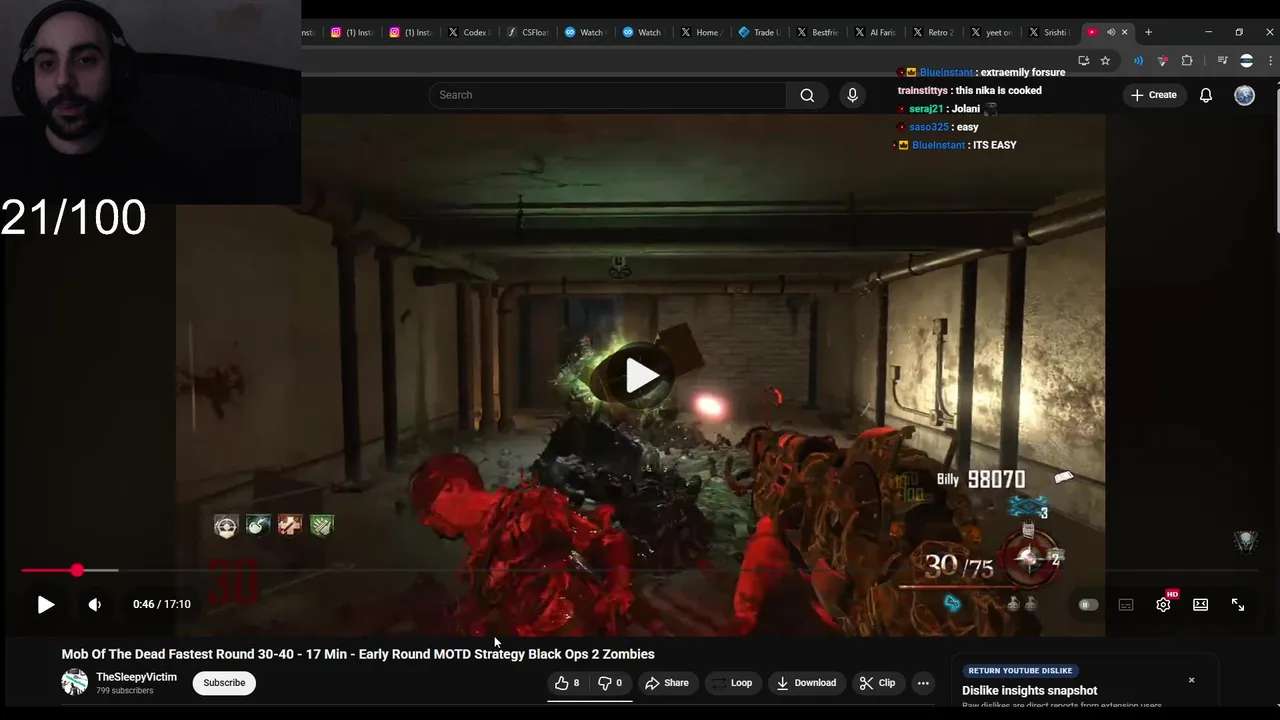Viewport: 1280px width, 720px height.
Task: Switch to theater mode
Action: pos(1200,604)
